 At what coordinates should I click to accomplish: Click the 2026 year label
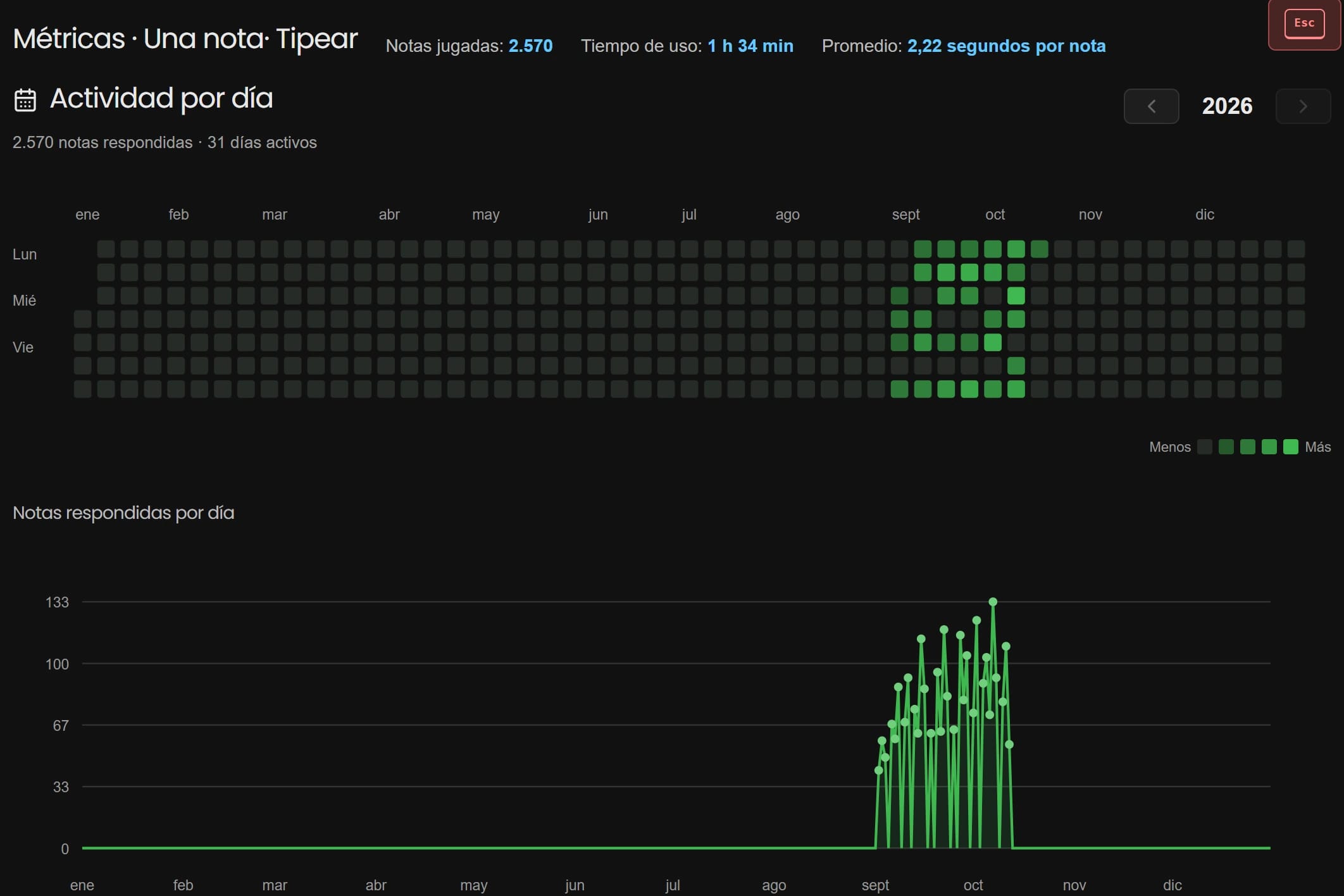[1227, 106]
